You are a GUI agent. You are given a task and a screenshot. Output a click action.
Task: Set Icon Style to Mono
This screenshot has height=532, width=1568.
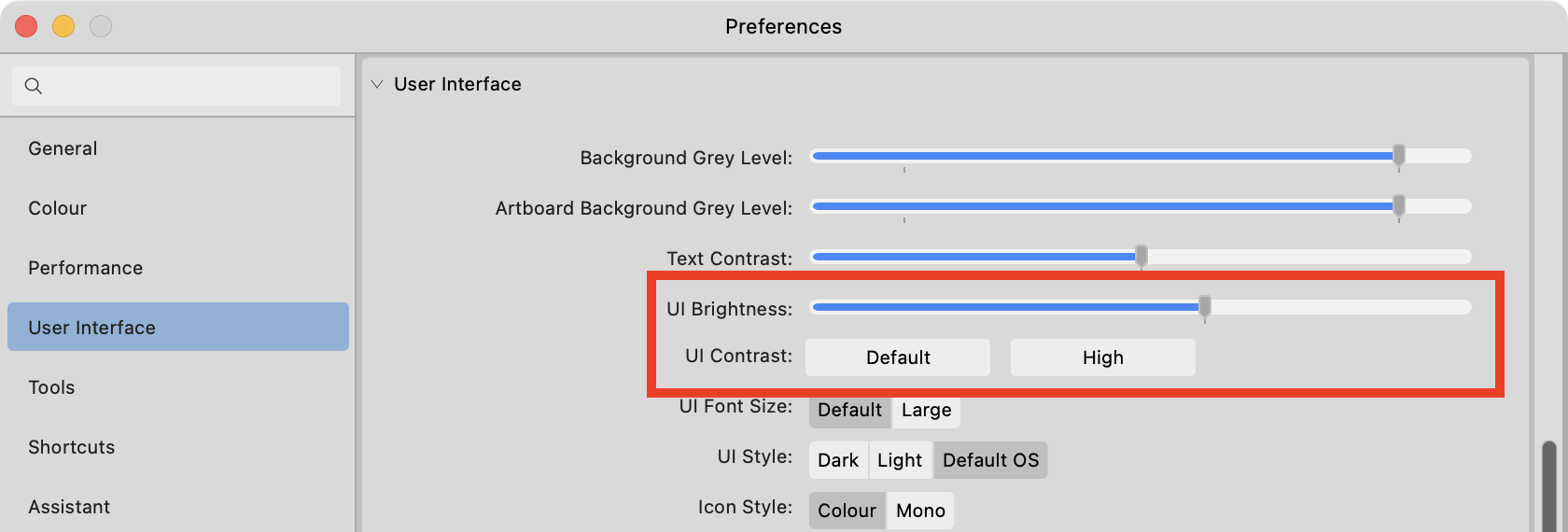(x=920, y=511)
